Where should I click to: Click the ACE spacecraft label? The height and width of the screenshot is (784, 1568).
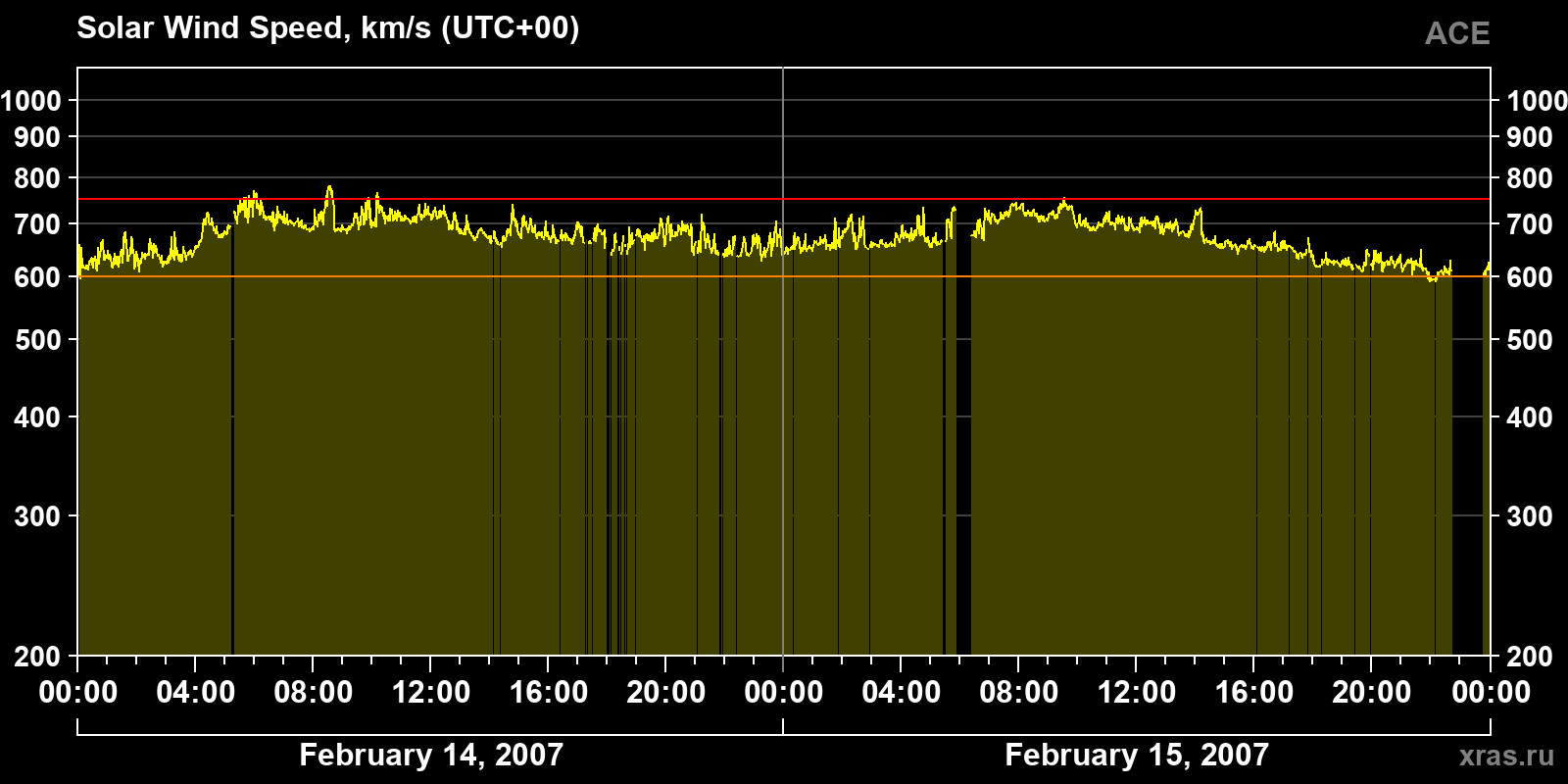point(1457,33)
